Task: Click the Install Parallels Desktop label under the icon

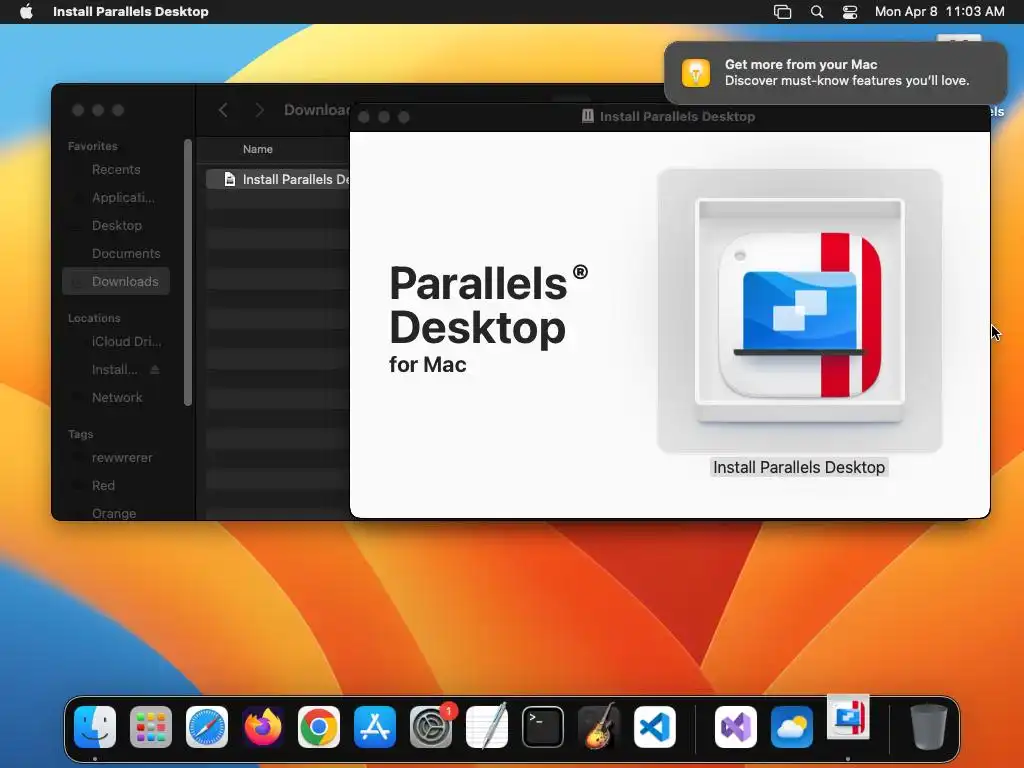Action: click(x=799, y=468)
